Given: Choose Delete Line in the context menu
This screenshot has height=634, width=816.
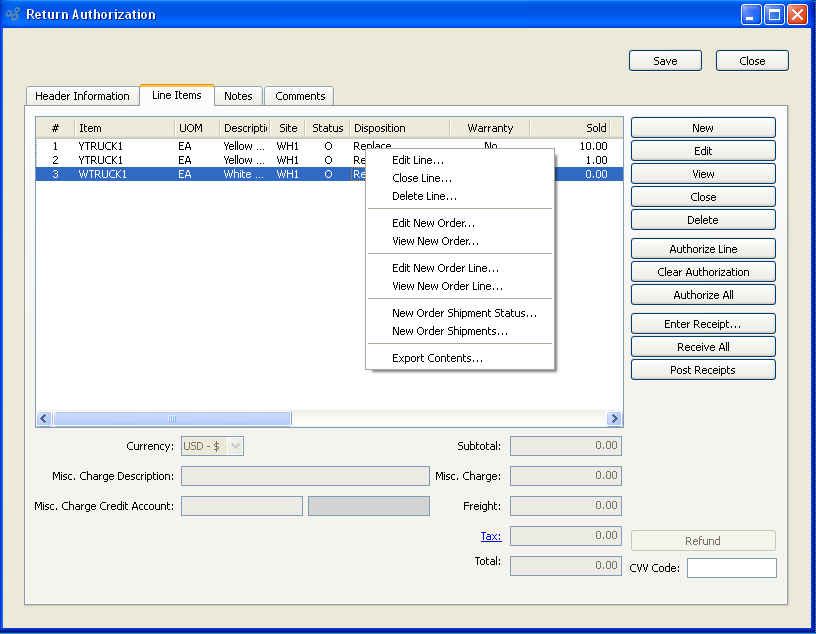Looking at the screenshot, I should pos(424,196).
